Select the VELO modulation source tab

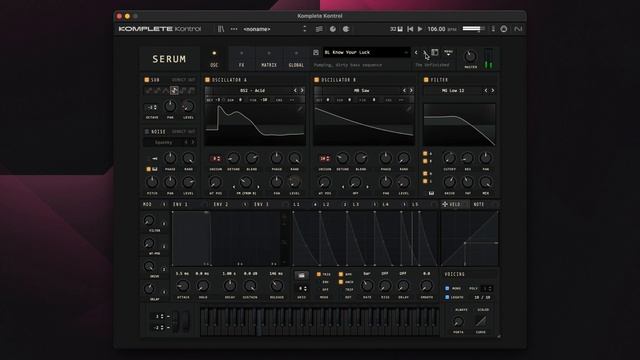(x=455, y=204)
